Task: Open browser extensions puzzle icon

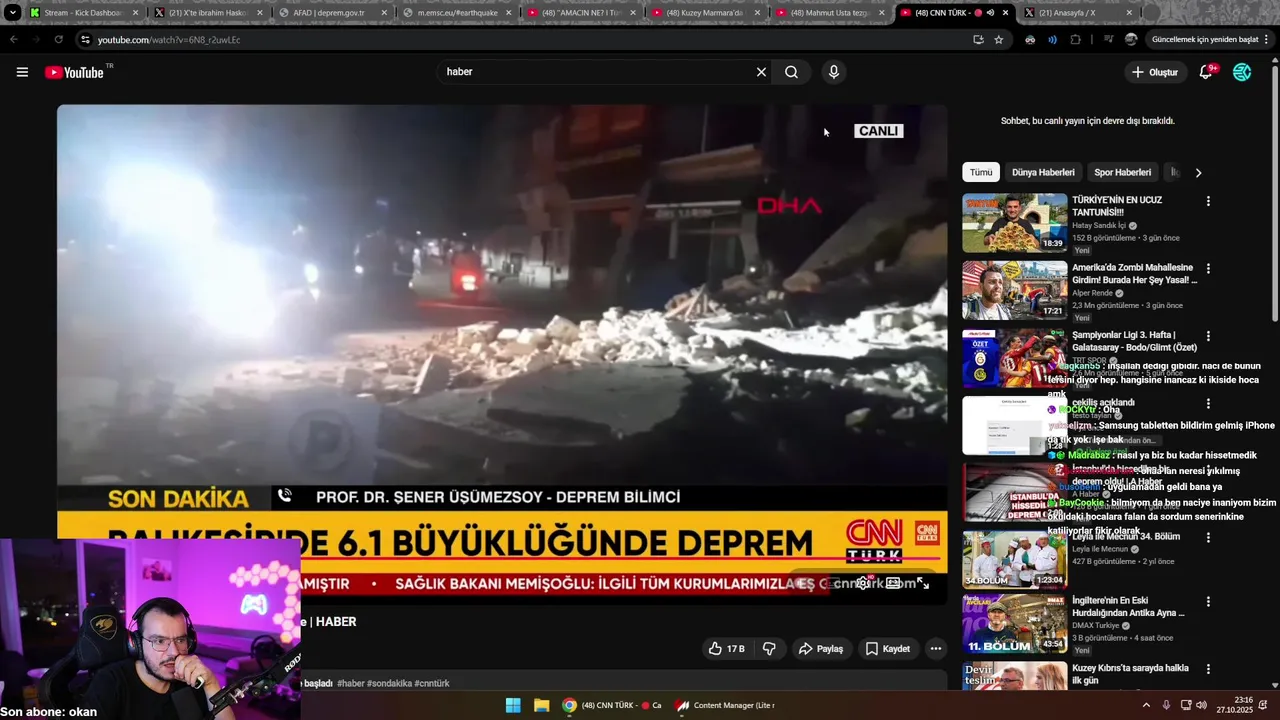Action: pyautogui.click(x=1076, y=40)
